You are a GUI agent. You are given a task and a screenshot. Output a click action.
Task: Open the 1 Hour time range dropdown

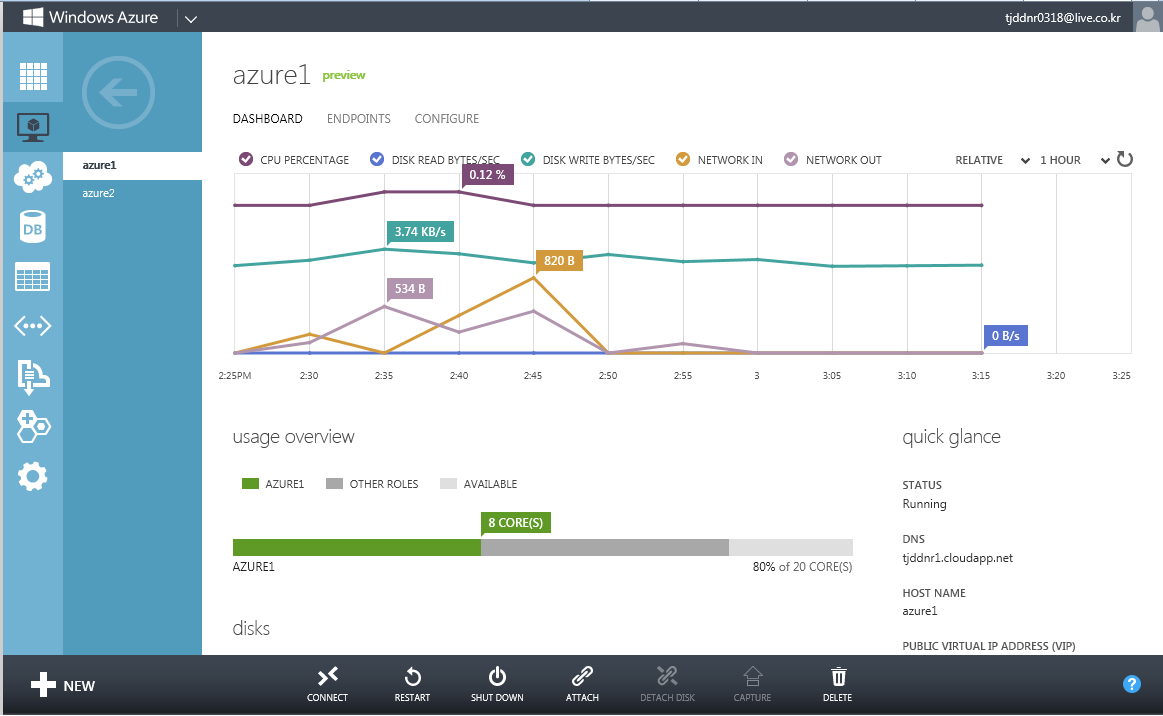point(1074,160)
